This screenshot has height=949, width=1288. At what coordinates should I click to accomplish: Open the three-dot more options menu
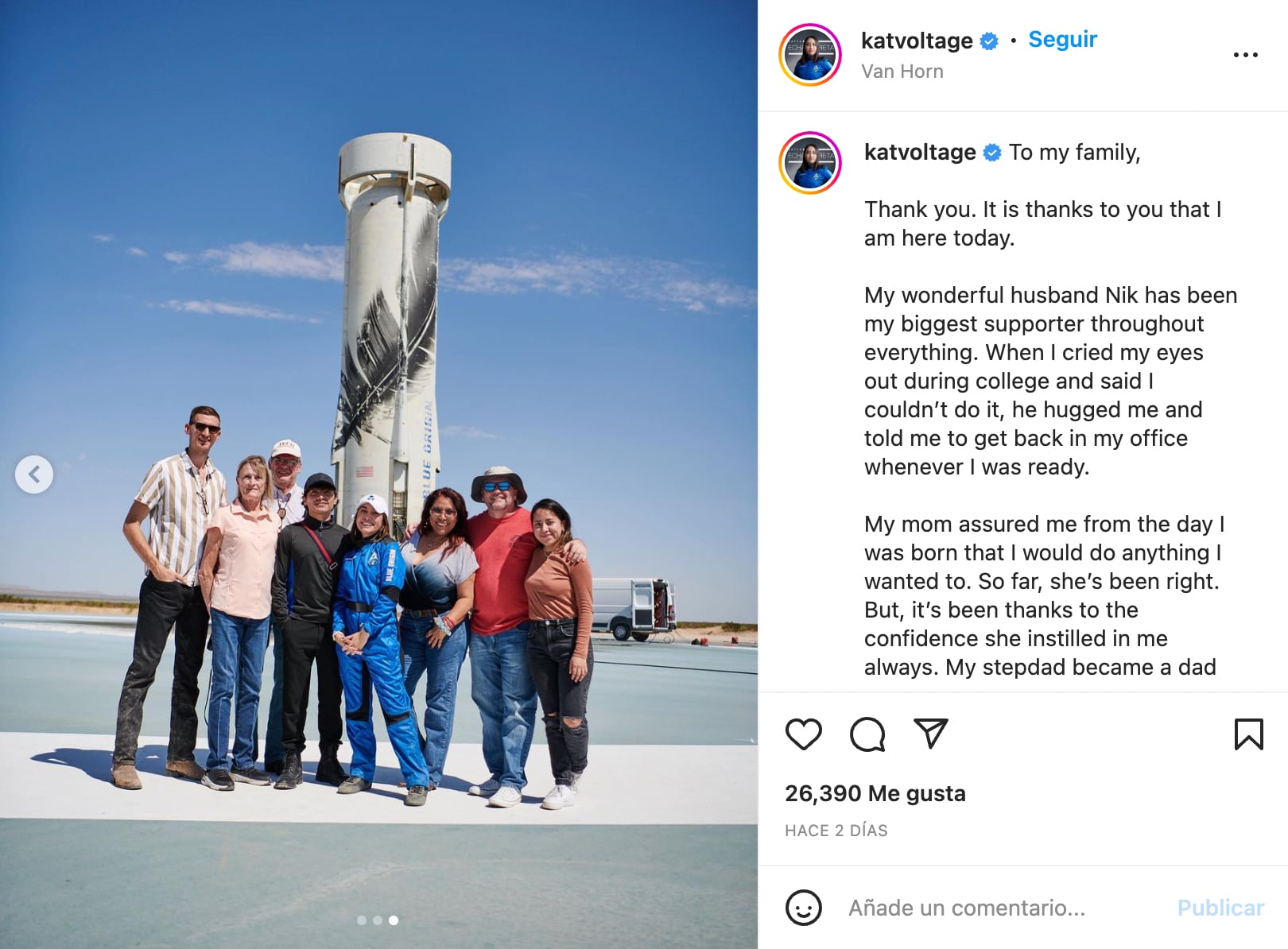(x=1245, y=55)
